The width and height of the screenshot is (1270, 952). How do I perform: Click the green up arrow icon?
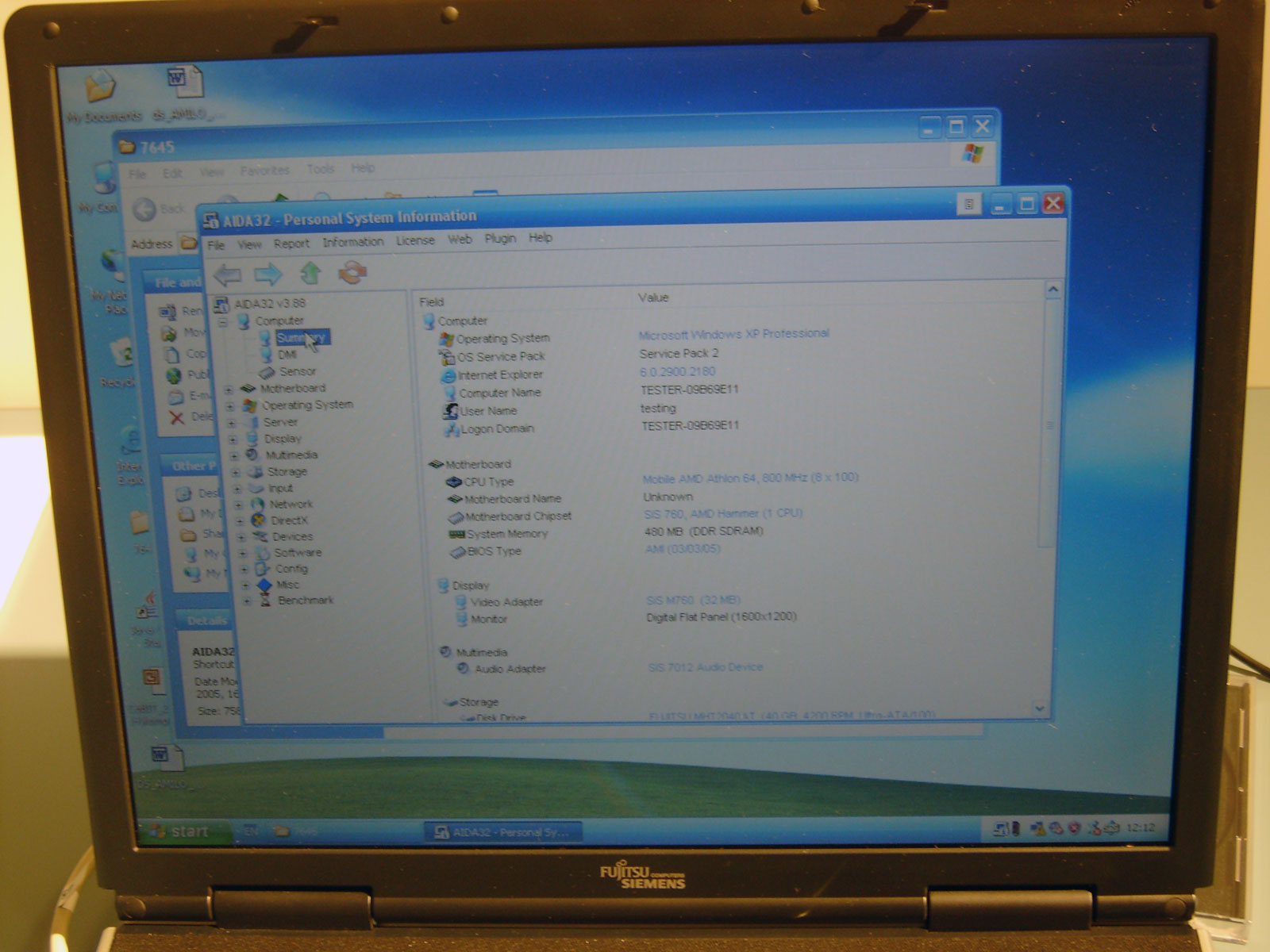(x=310, y=273)
